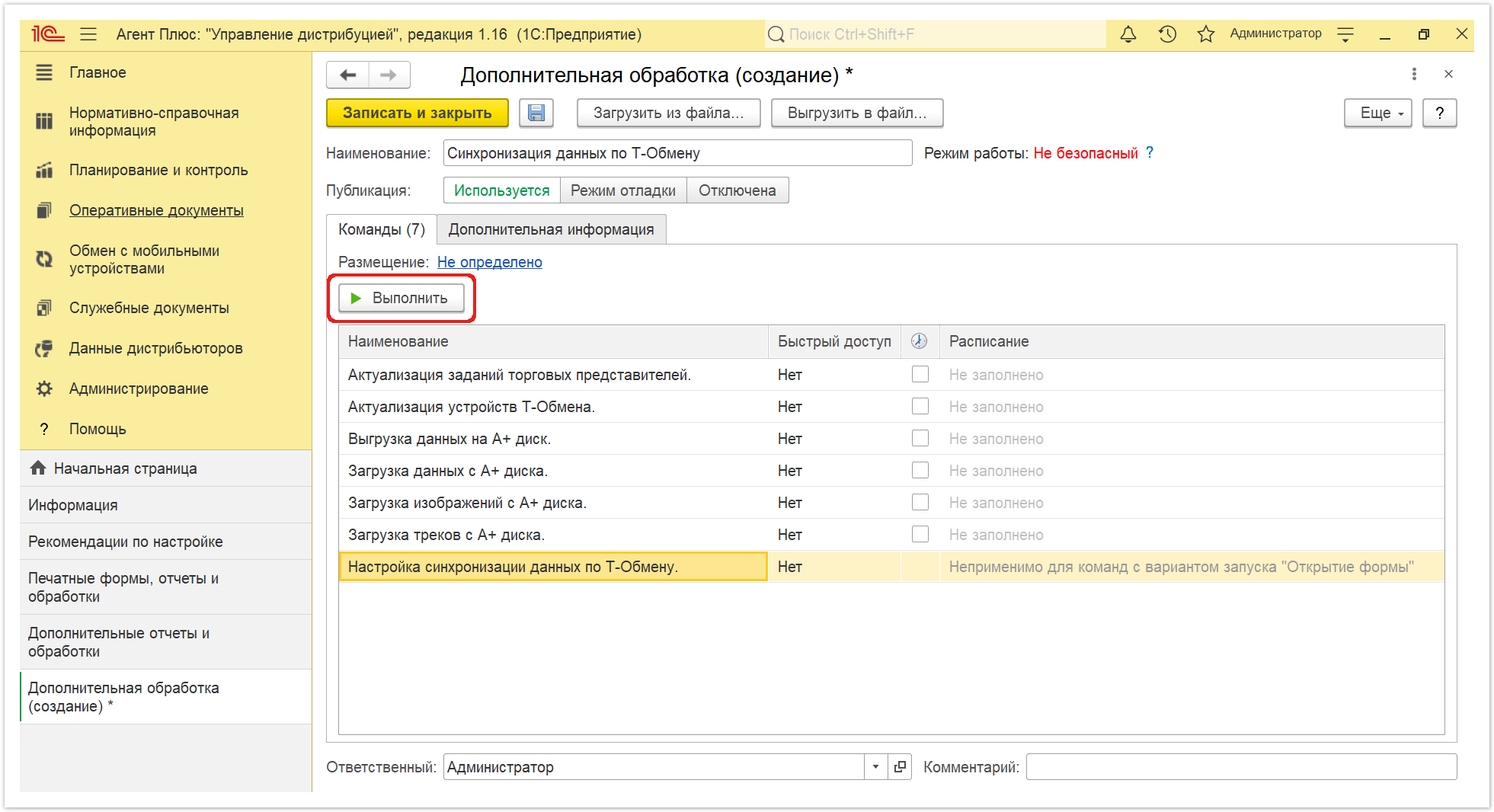
Task: Click the Выполнить button
Action: [x=401, y=298]
